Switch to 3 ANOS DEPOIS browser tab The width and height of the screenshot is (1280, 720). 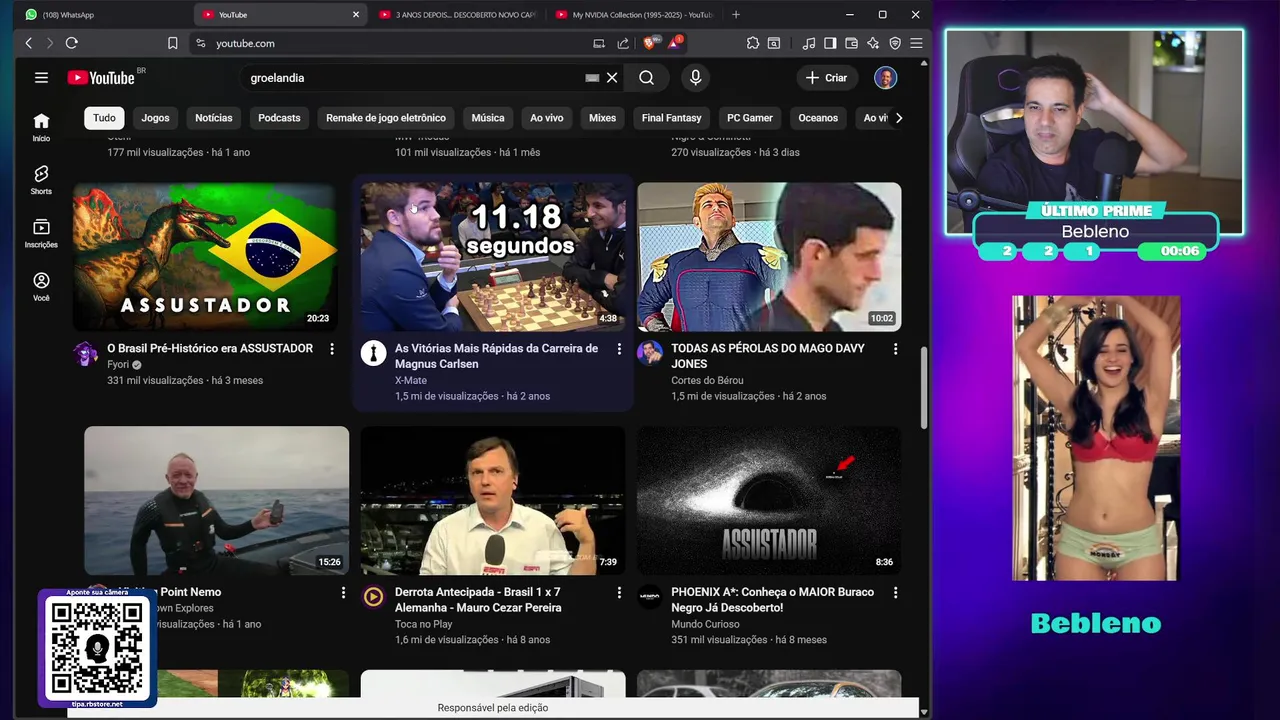pyautogui.click(x=458, y=15)
